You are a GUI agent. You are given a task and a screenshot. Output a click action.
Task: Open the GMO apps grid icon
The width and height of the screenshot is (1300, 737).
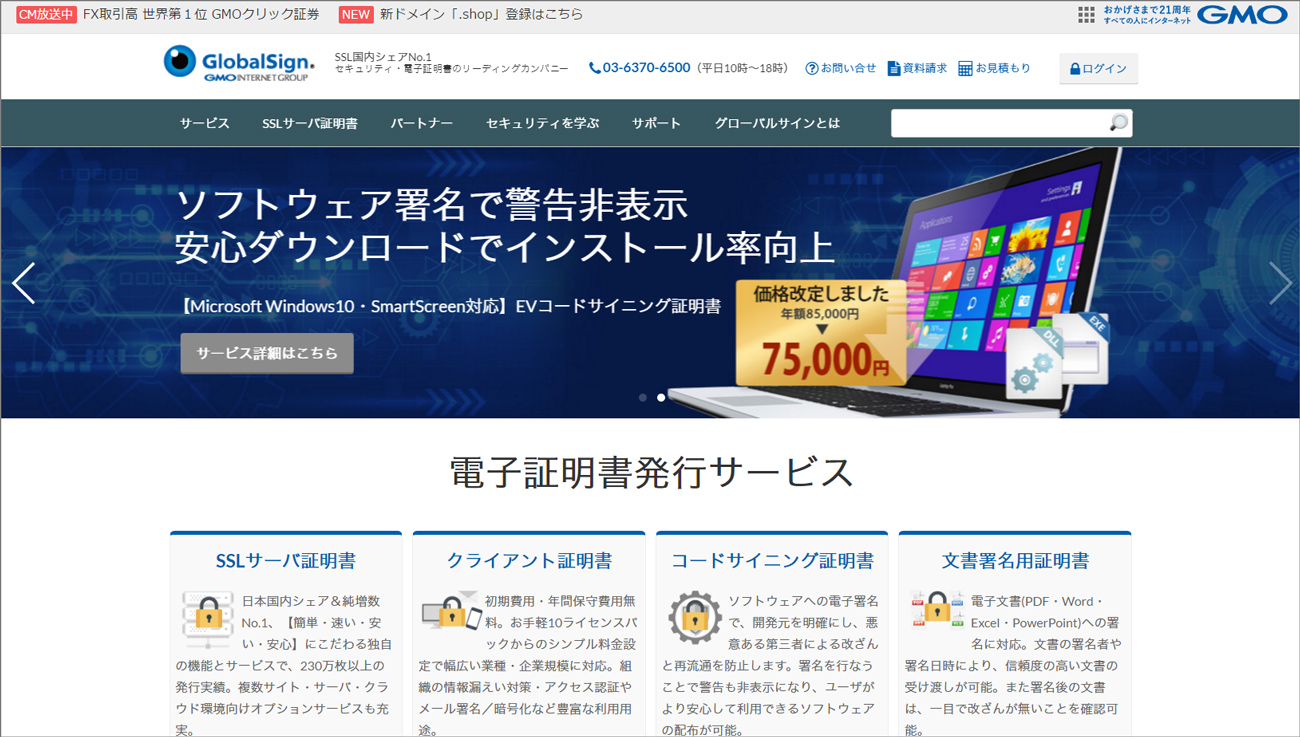tap(1086, 15)
